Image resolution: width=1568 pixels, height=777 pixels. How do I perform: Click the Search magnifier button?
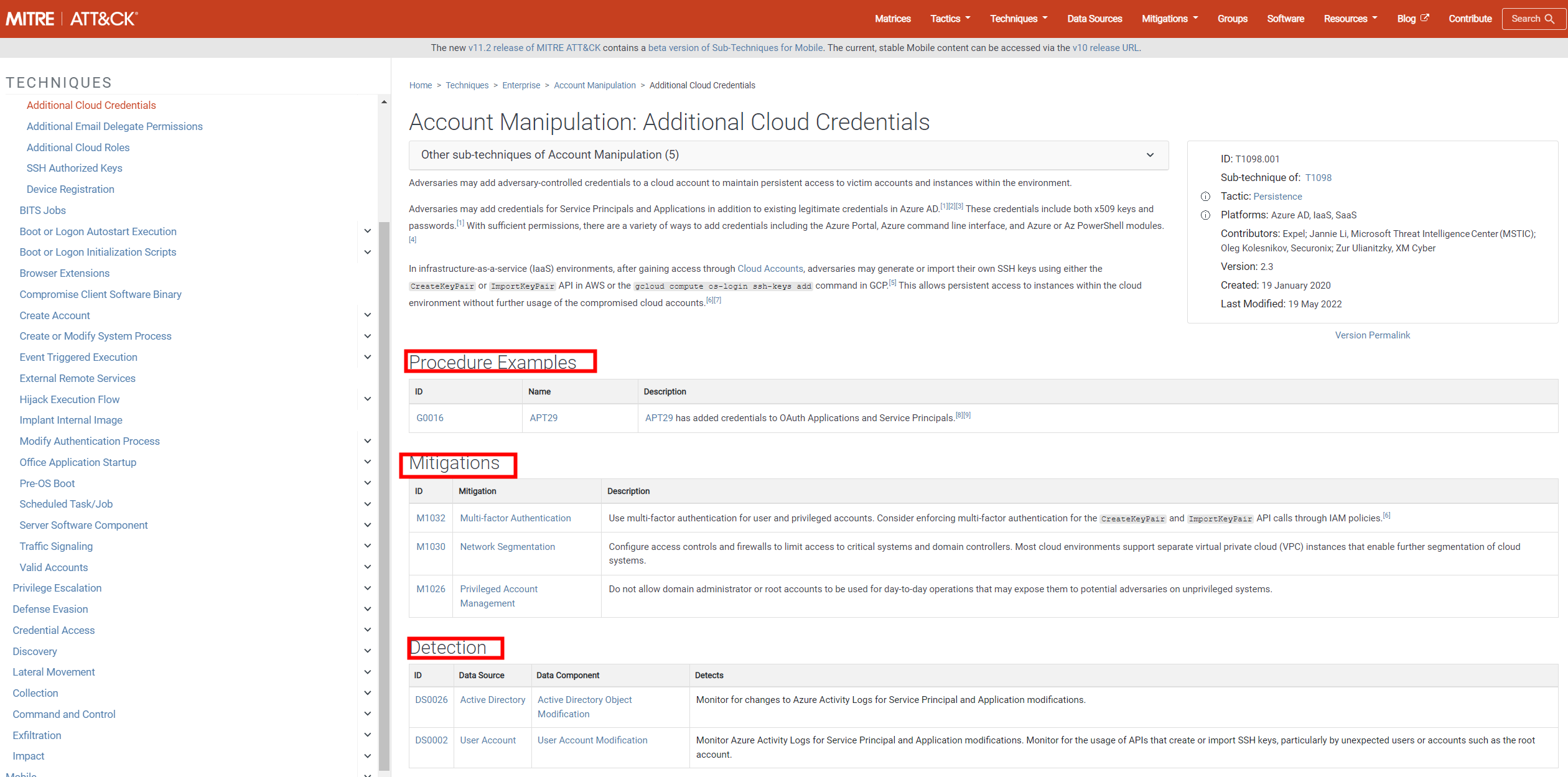(x=1550, y=19)
